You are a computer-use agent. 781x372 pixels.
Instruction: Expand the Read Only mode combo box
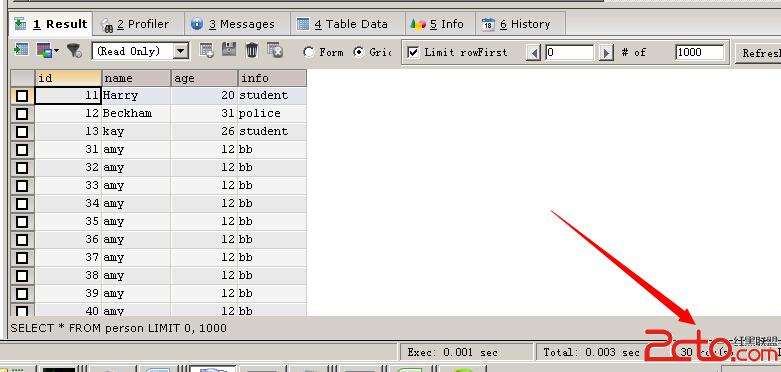[x=182, y=51]
